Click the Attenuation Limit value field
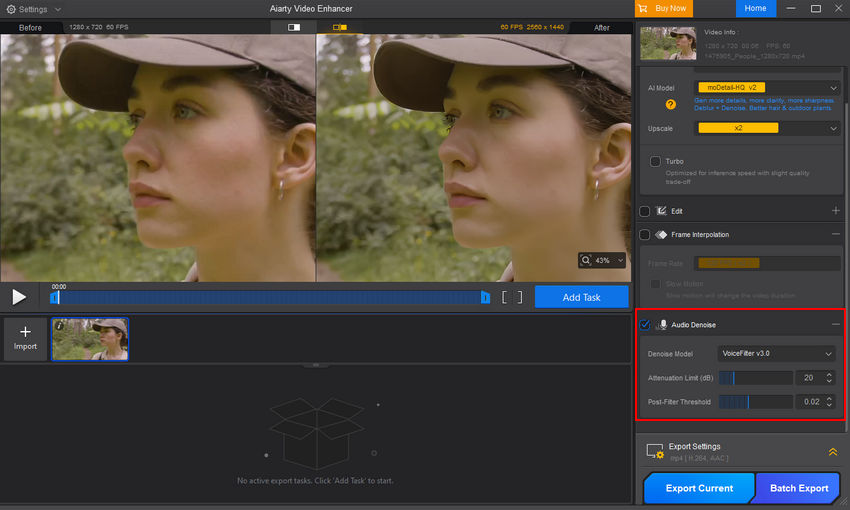The height and width of the screenshot is (510, 850). click(808, 378)
